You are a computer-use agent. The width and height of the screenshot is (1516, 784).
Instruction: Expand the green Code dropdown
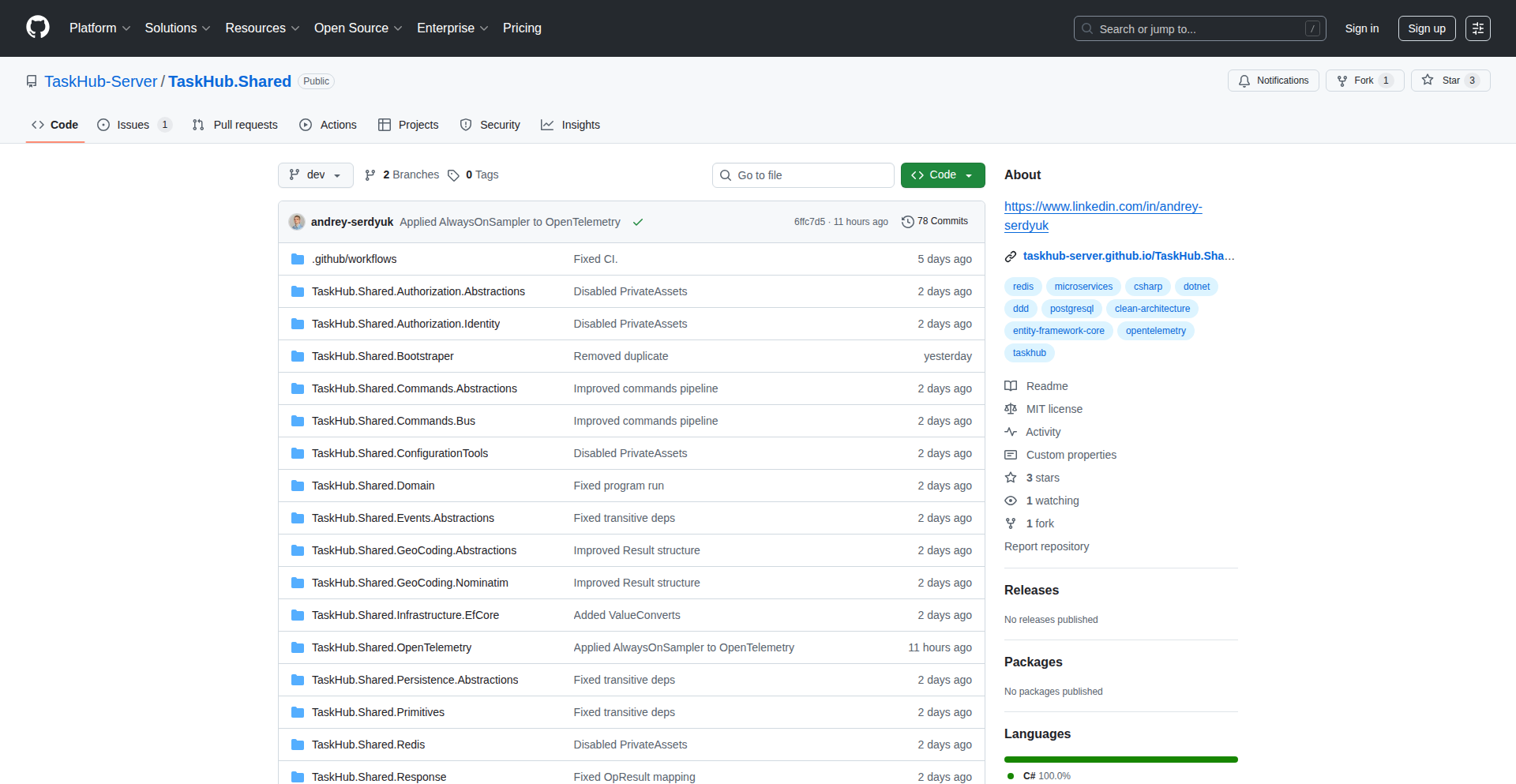[x=970, y=174]
